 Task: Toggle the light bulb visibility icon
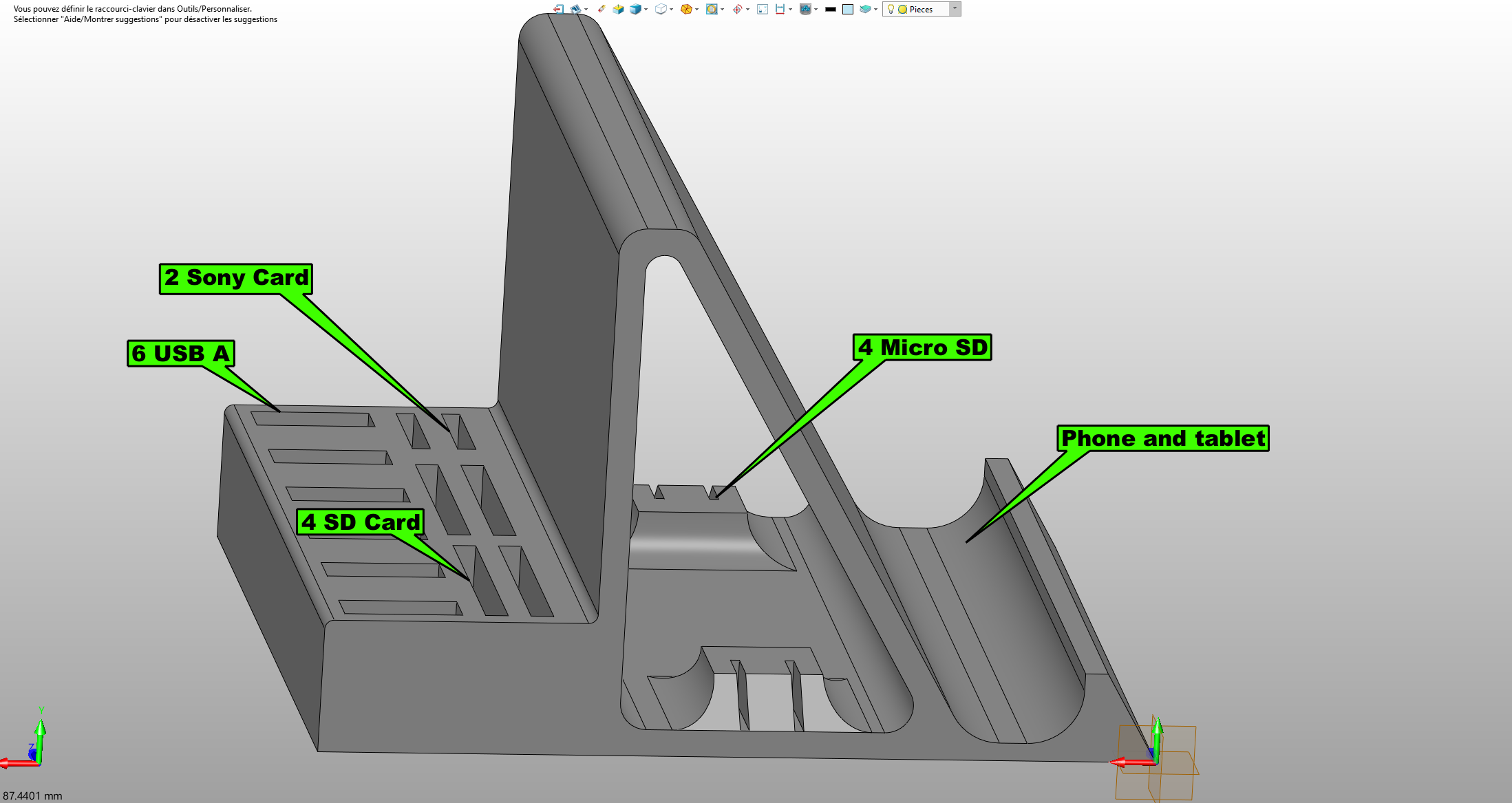891,9
